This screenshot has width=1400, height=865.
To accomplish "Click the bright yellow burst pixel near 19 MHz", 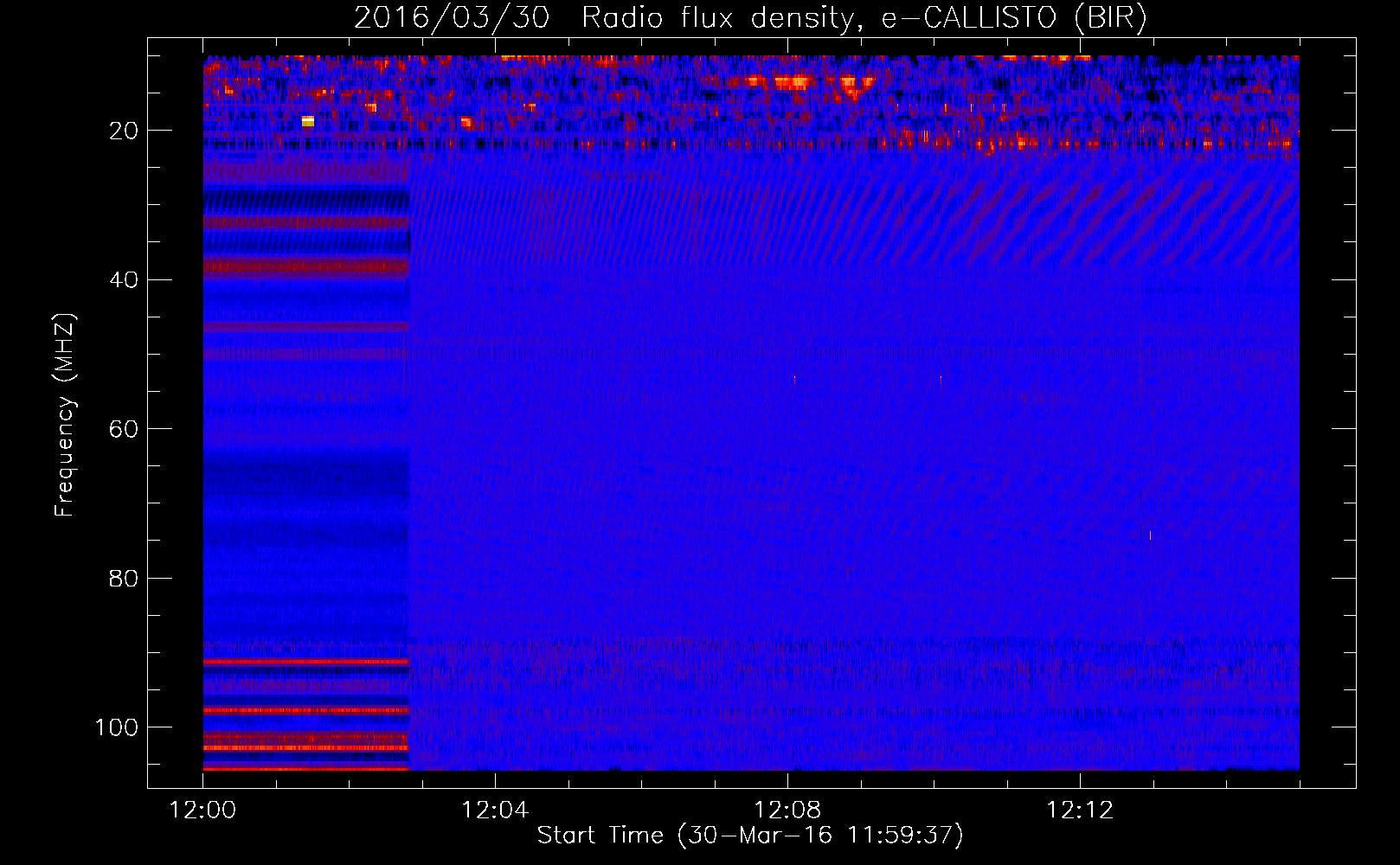I will pos(307,121).
